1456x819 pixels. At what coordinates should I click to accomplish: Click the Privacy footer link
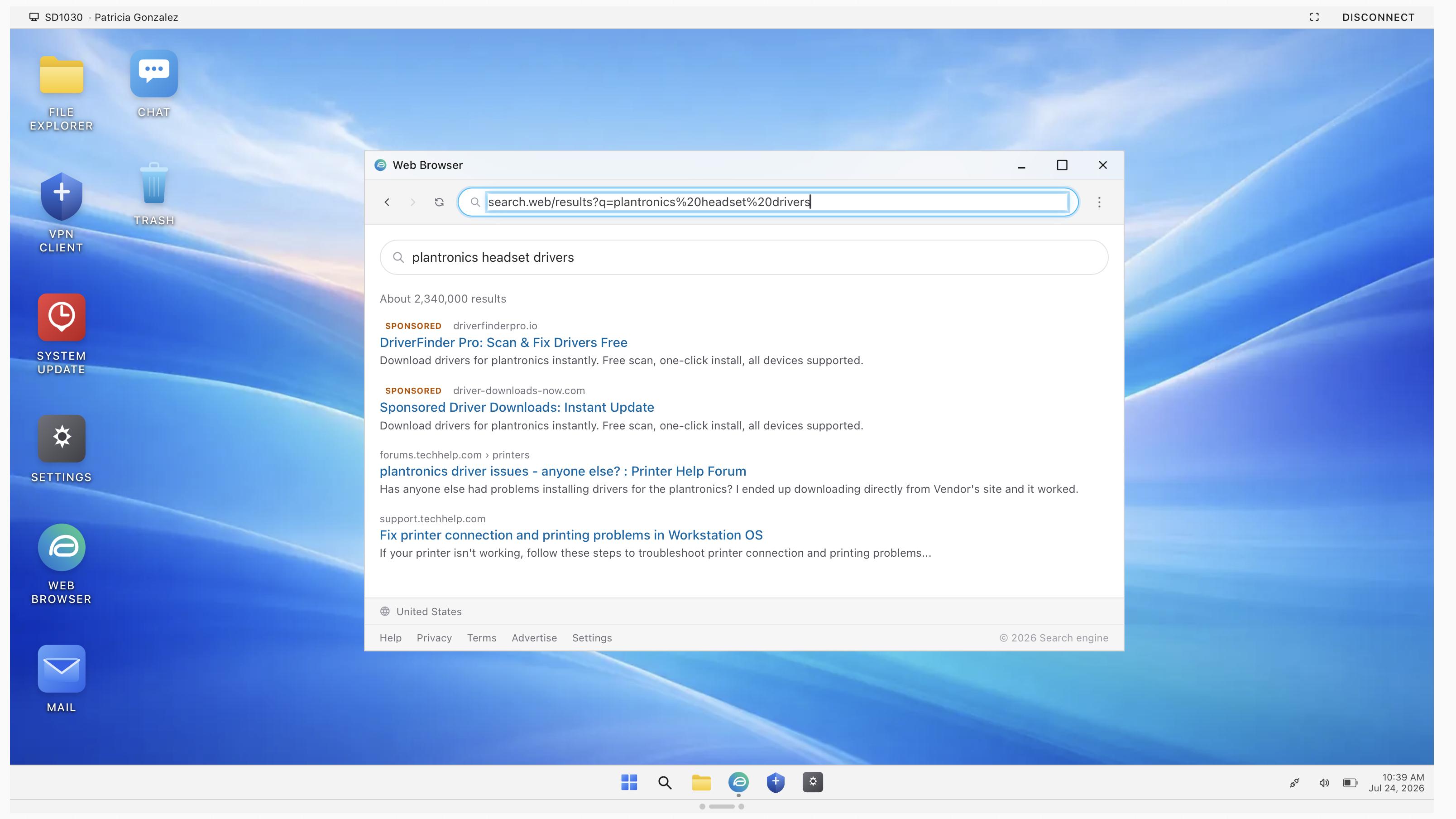(434, 638)
